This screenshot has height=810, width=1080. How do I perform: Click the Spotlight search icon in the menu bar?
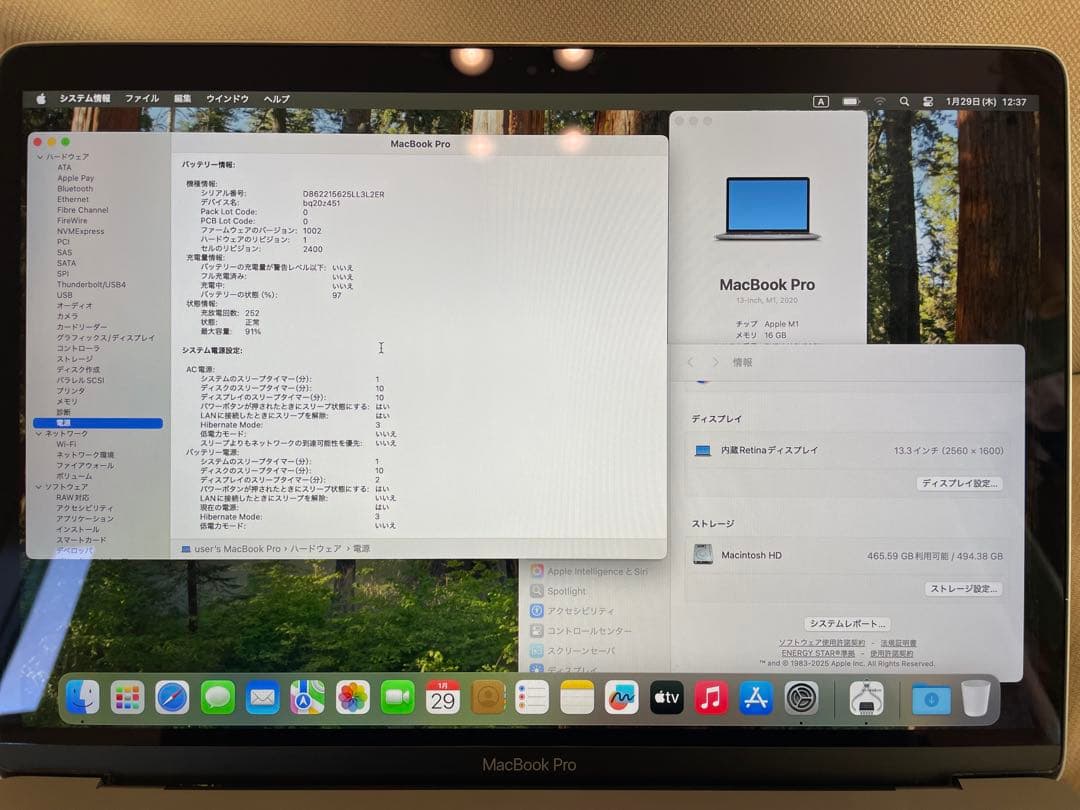(x=903, y=101)
